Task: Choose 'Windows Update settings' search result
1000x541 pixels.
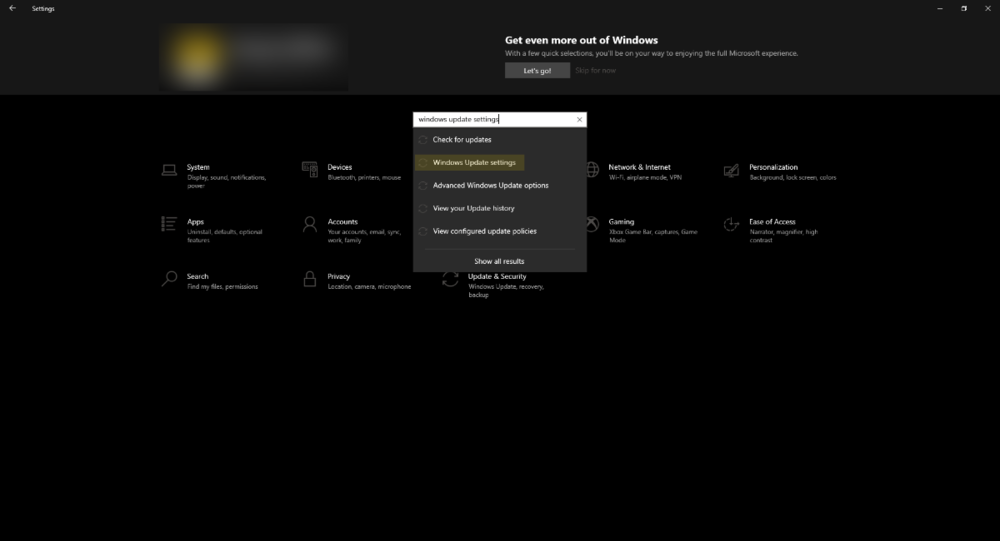Action: tap(474, 162)
